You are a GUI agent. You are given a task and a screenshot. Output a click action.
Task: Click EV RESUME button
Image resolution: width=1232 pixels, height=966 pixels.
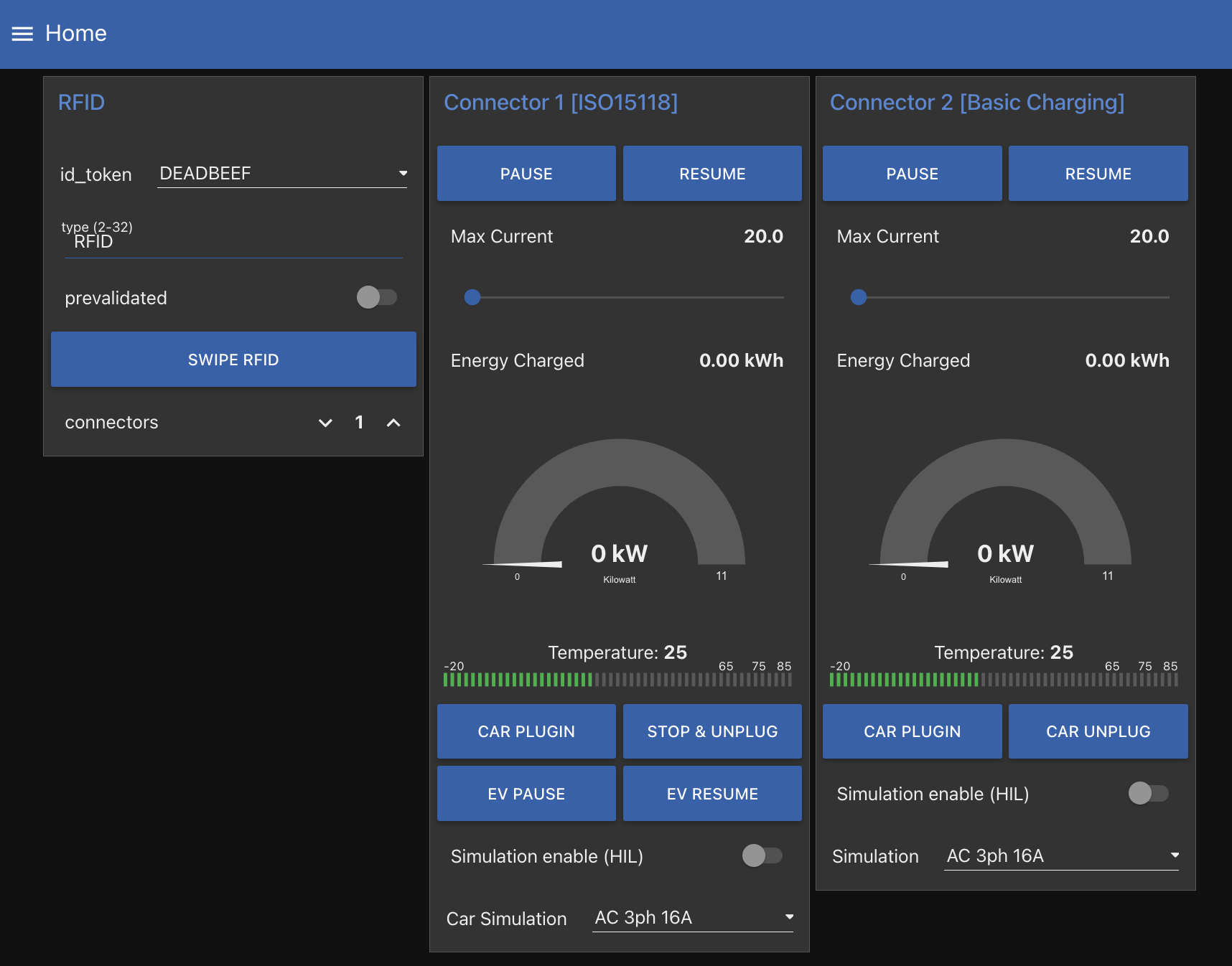click(712, 794)
